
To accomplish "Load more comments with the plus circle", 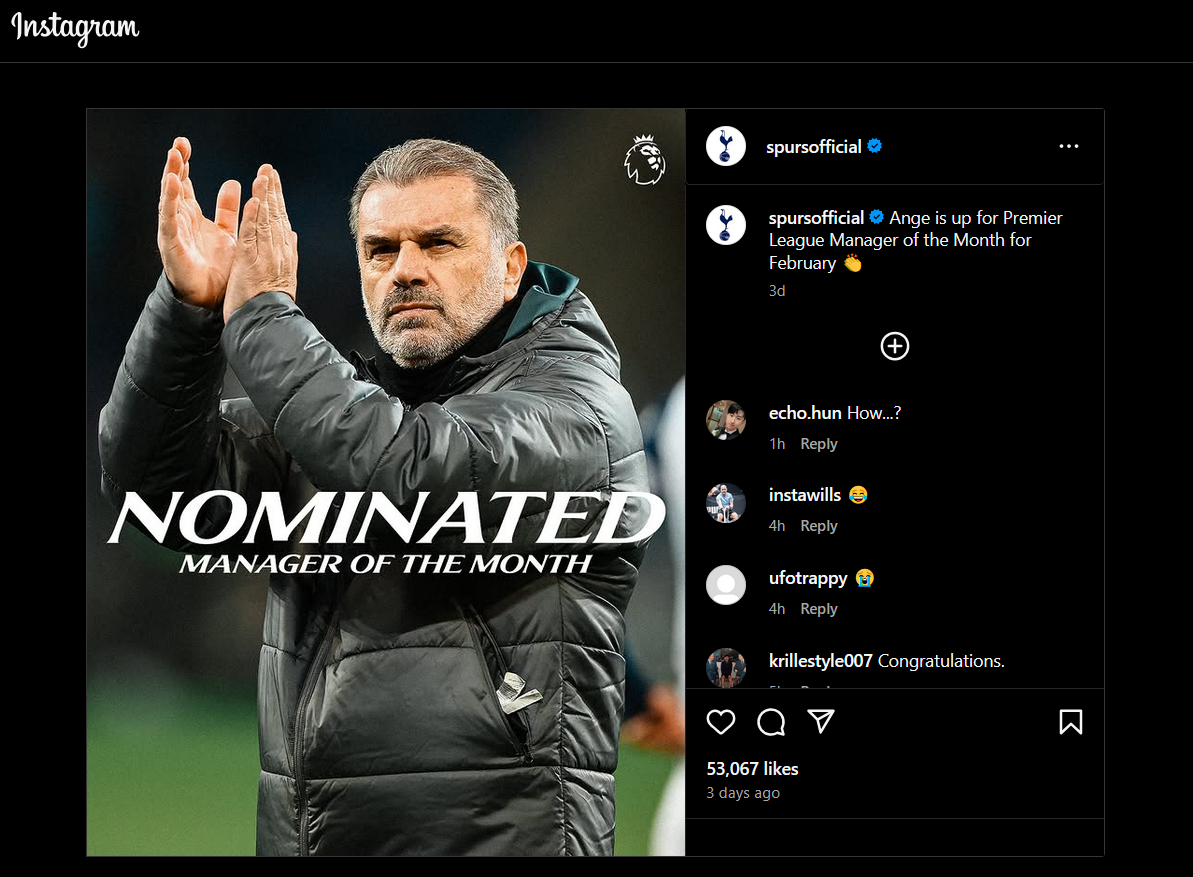I will [895, 346].
